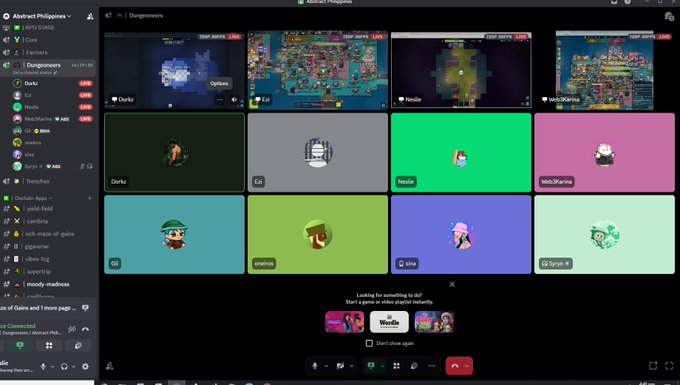The height and width of the screenshot is (385, 680).
Task: Select sina's avatar video tile
Action: pos(461,235)
